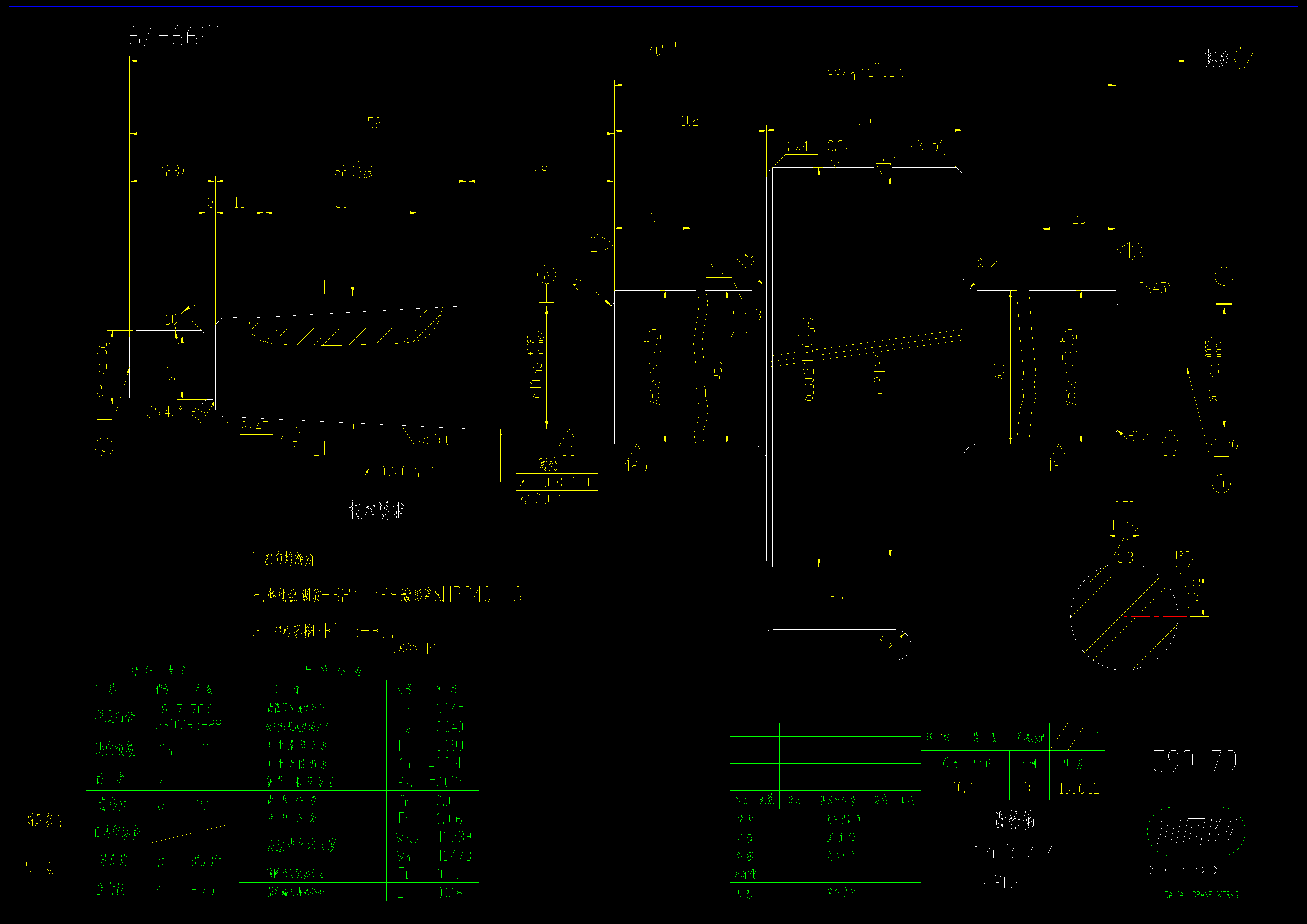Select the 8-7-7GK GB10095-88 cell
The image size is (1307, 924).
[188, 717]
